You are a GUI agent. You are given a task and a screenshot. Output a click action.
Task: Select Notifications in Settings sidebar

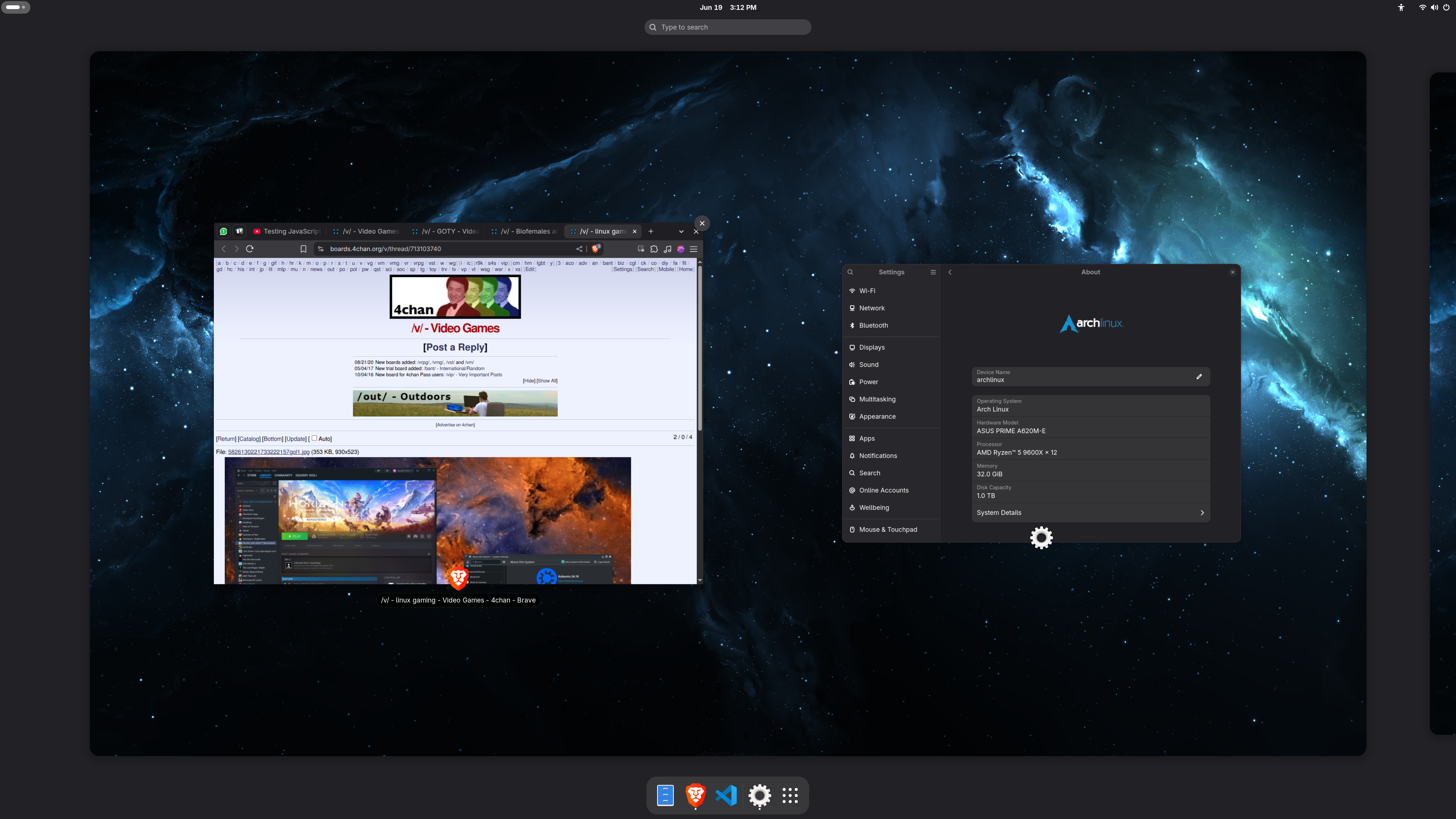click(892, 455)
